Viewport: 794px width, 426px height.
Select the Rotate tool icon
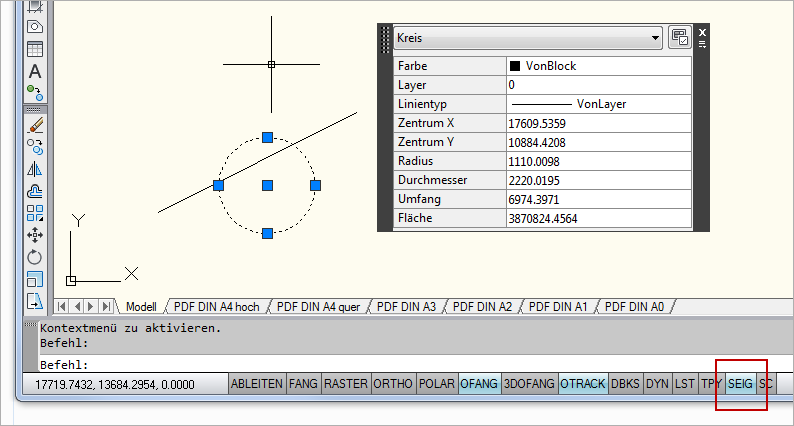(x=35, y=257)
